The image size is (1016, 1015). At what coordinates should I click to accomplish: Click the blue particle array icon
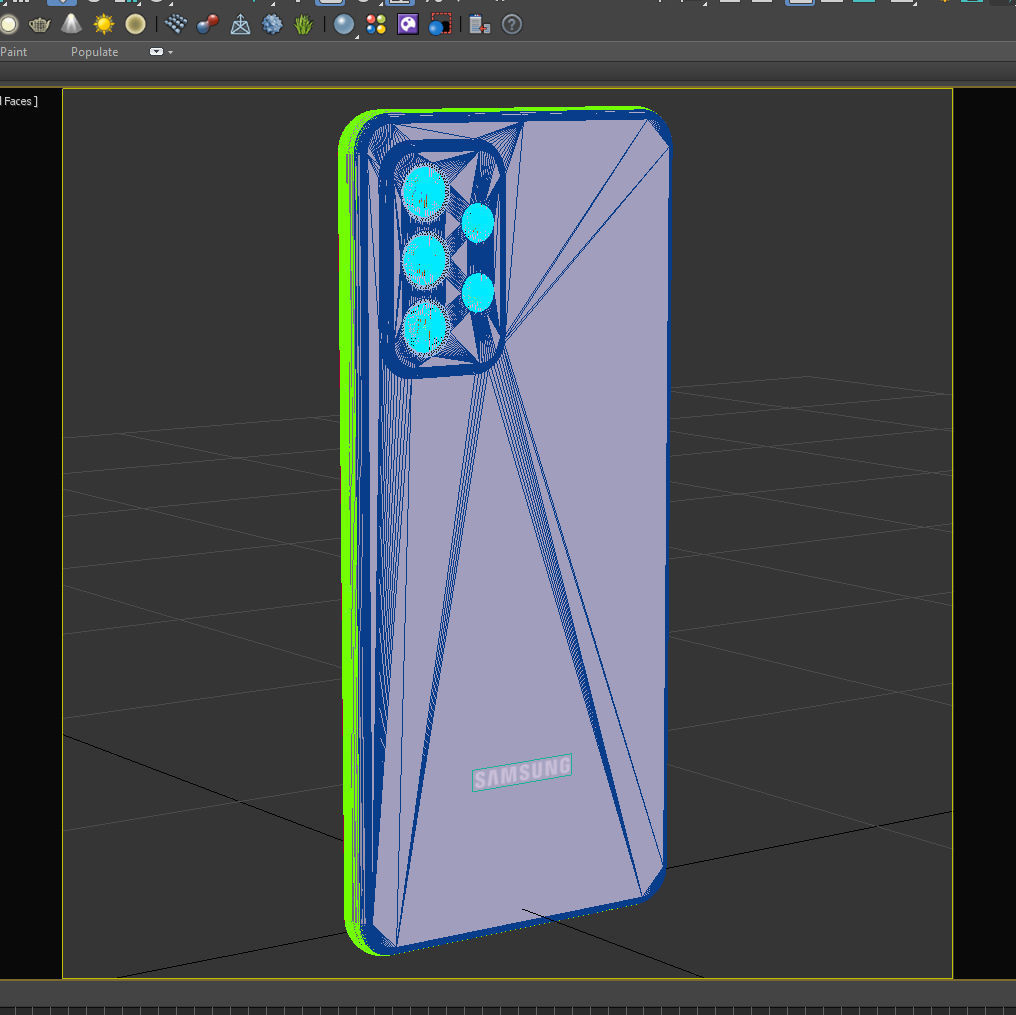[176, 25]
